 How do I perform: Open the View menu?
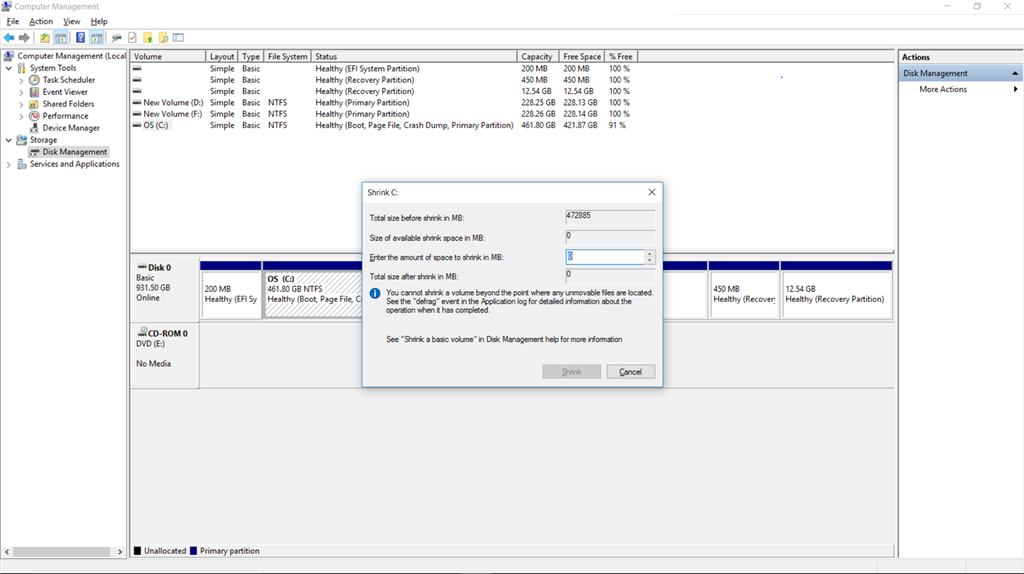(71, 22)
